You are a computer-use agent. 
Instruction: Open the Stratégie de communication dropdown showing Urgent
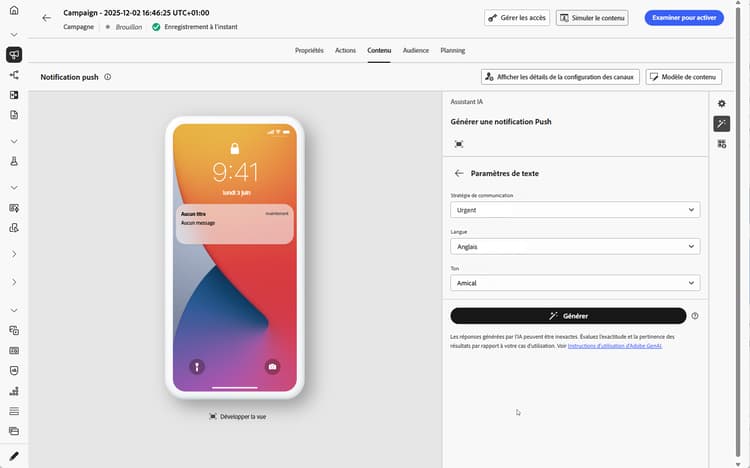(575, 210)
